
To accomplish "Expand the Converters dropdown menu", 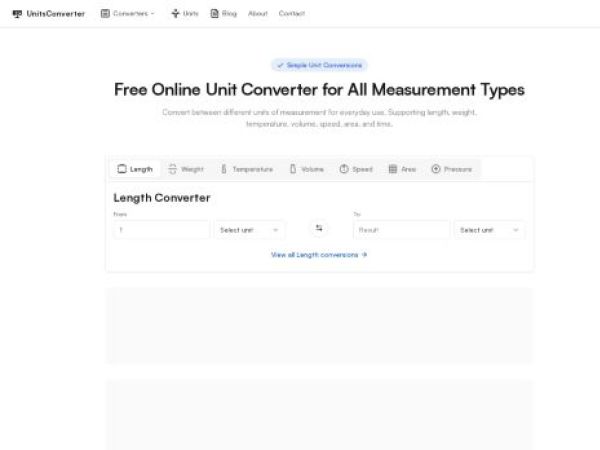I will click(128, 13).
